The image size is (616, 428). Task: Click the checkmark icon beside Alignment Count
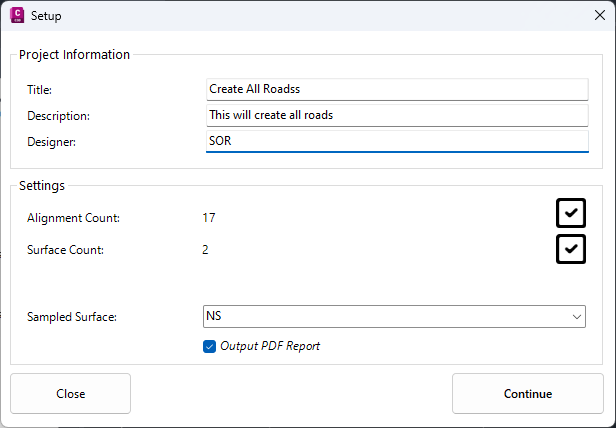(x=570, y=213)
